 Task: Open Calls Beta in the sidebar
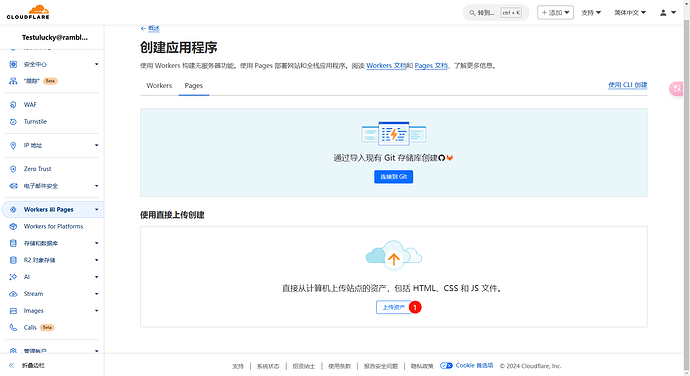point(39,328)
